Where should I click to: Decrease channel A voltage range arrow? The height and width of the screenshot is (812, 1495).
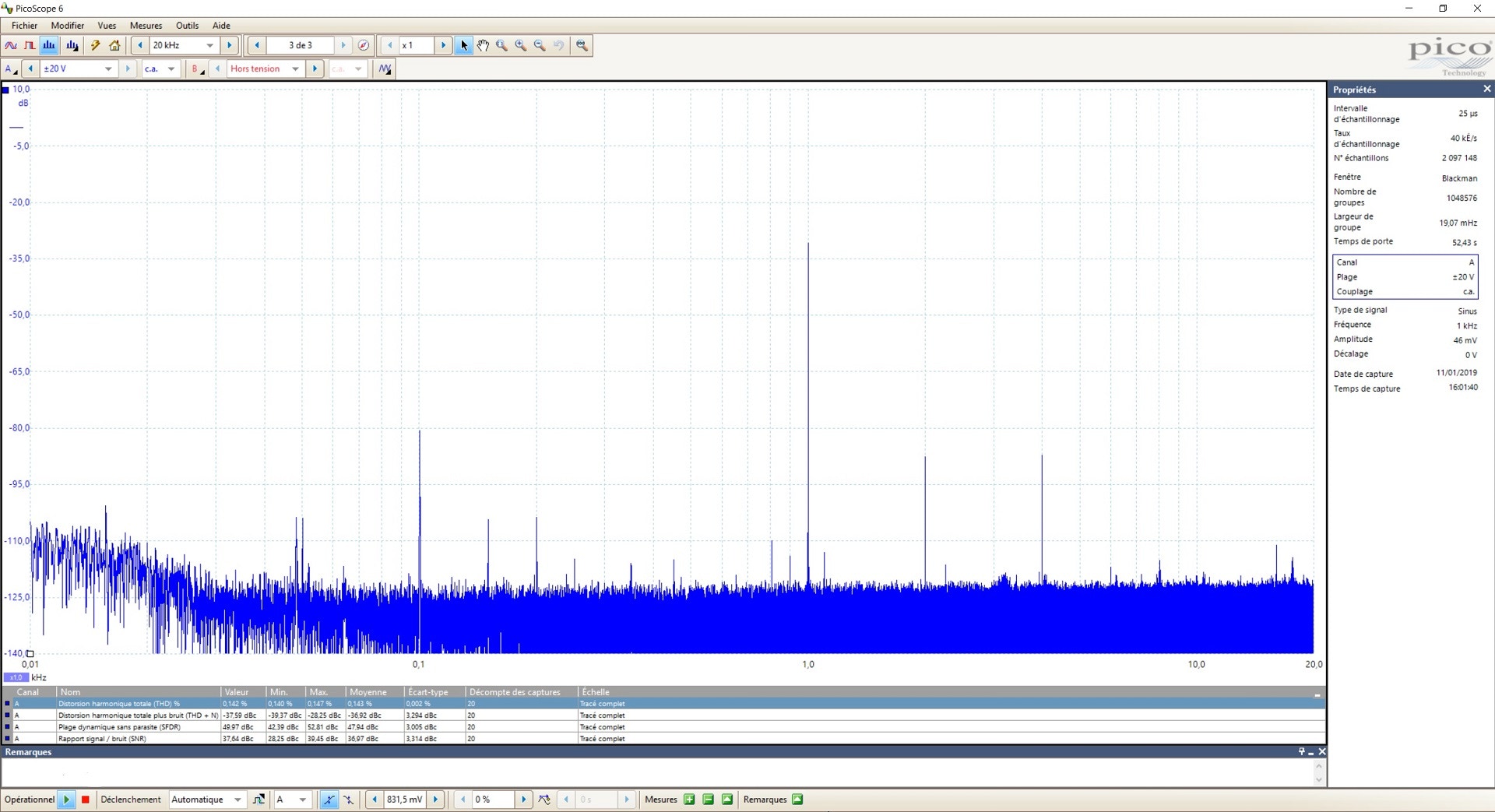30,69
